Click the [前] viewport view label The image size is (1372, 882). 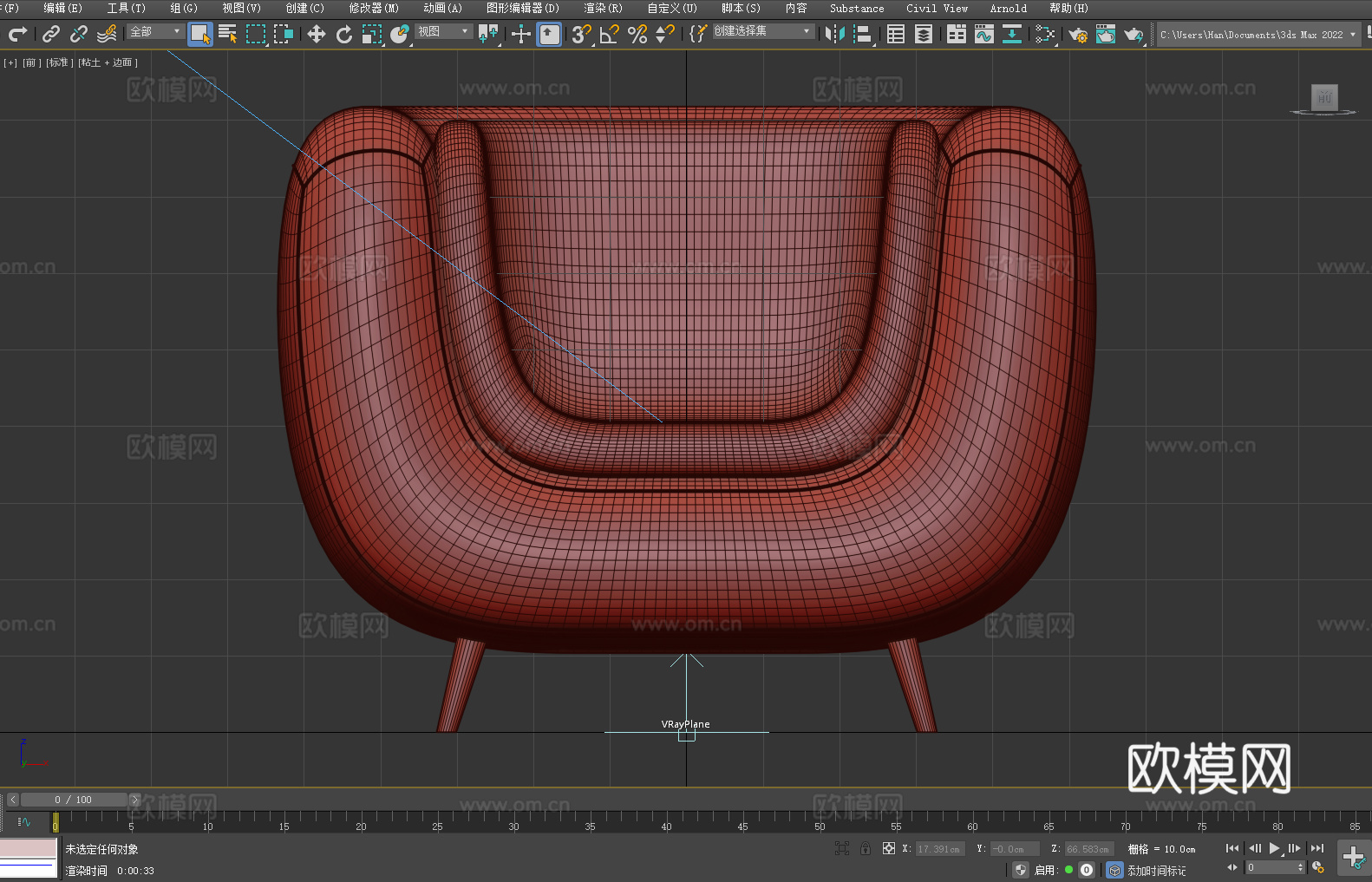click(31, 62)
